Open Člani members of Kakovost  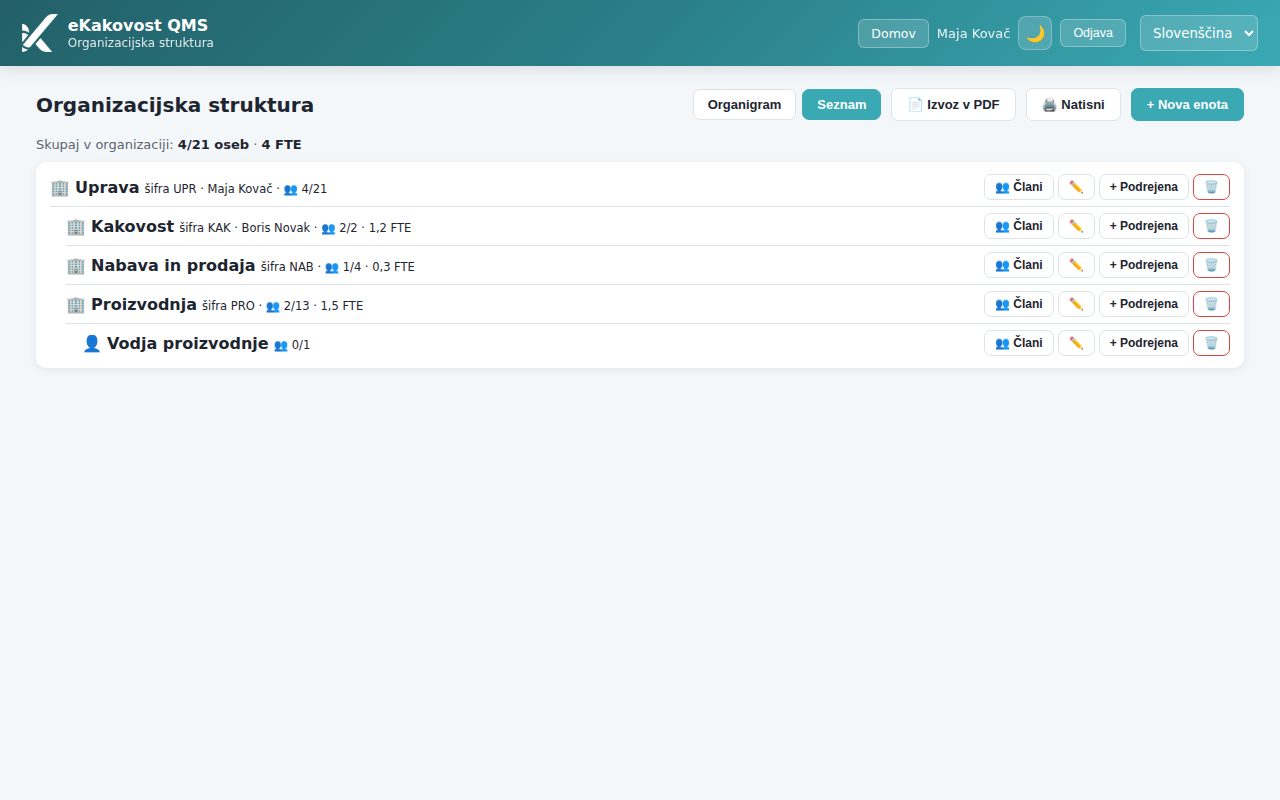1019,226
